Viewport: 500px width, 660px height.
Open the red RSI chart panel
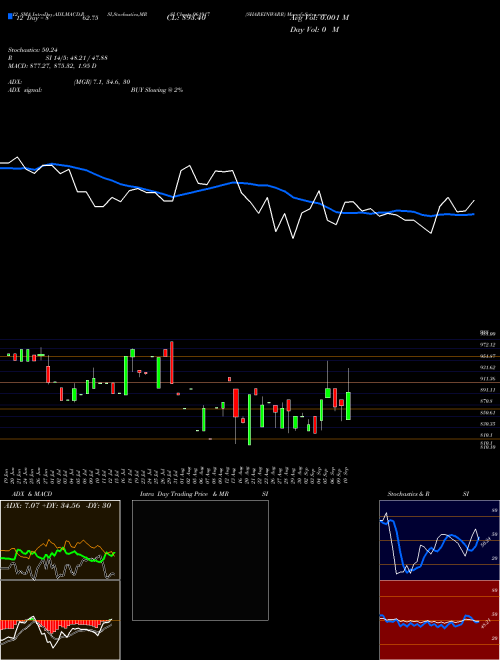tap(439, 620)
